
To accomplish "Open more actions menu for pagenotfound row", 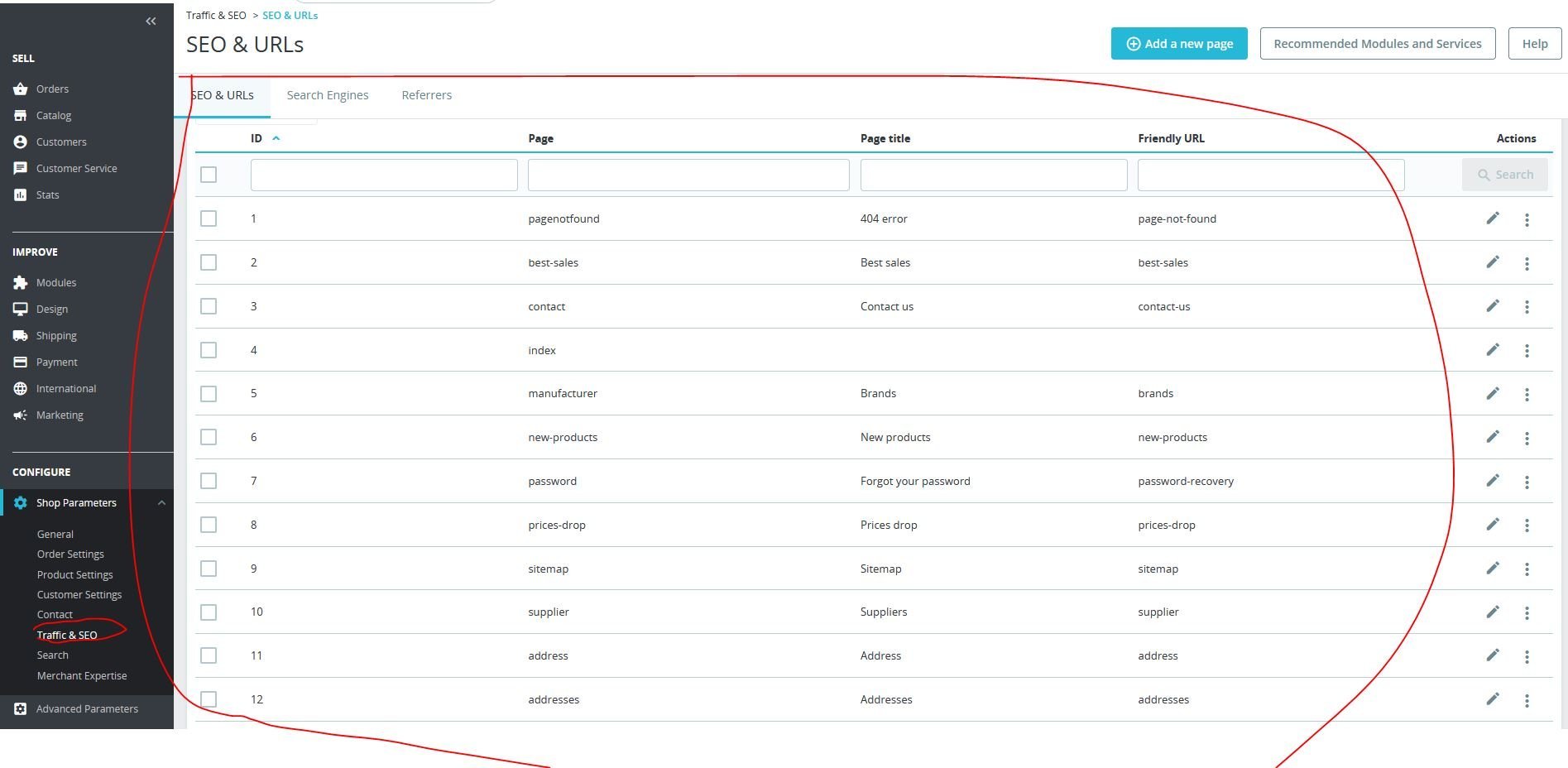I will tap(1527, 219).
